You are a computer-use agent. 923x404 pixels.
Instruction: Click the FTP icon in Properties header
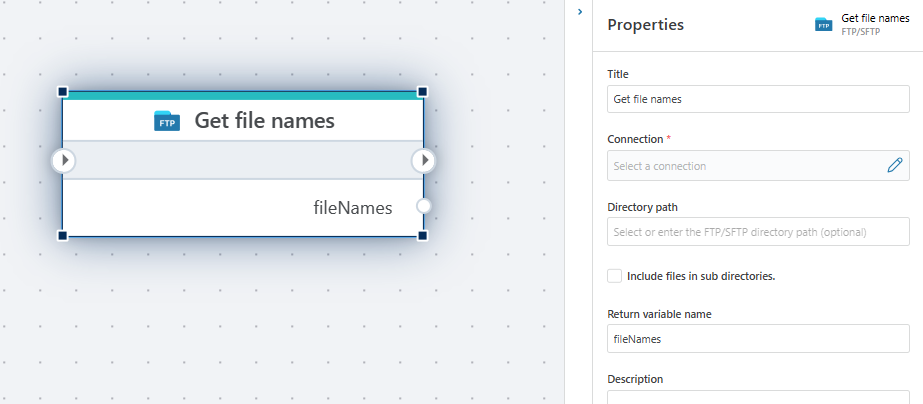tap(824, 25)
